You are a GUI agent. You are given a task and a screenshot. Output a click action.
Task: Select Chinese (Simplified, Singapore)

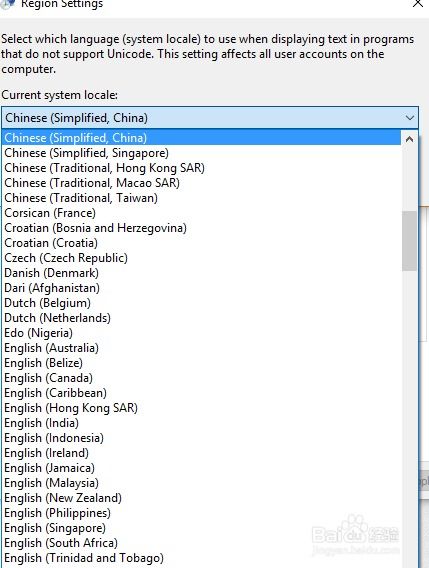pyautogui.click(x=202, y=153)
